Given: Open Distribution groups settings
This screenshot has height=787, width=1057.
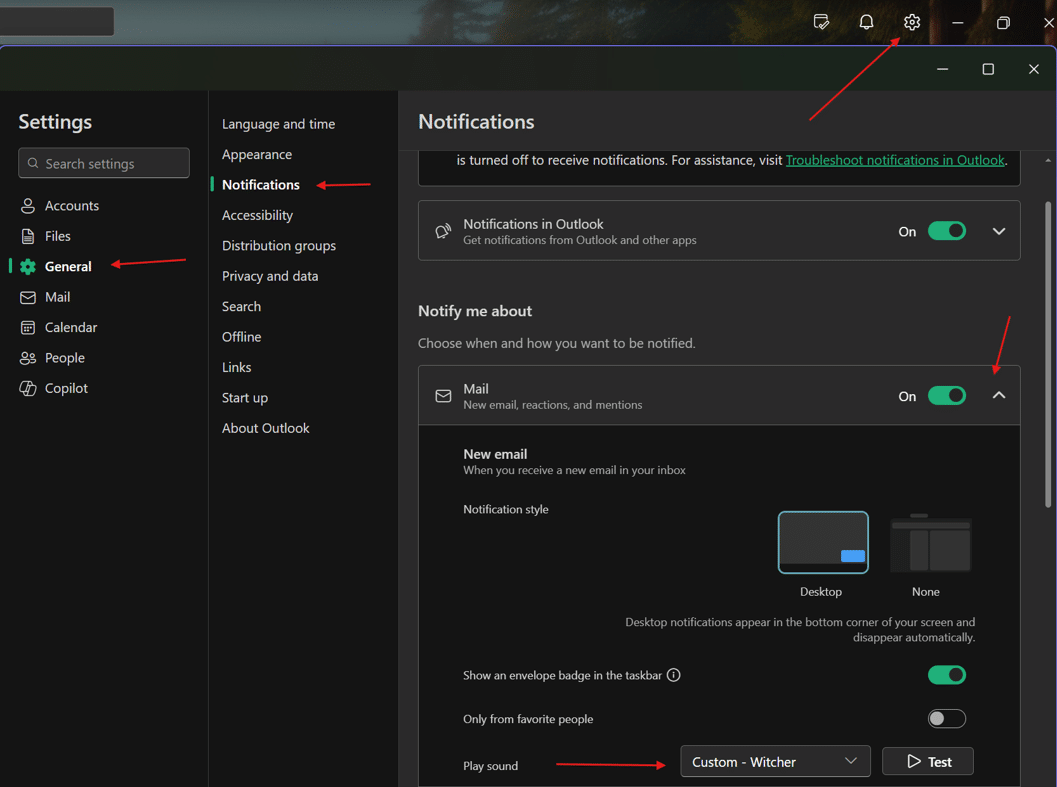Looking at the screenshot, I should point(279,245).
